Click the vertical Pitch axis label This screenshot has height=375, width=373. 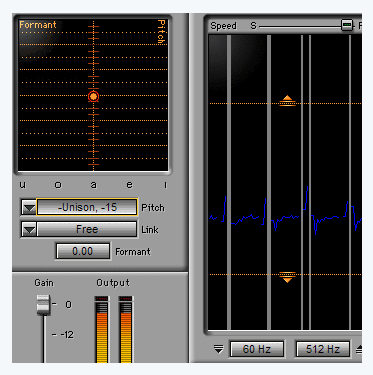tap(161, 32)
